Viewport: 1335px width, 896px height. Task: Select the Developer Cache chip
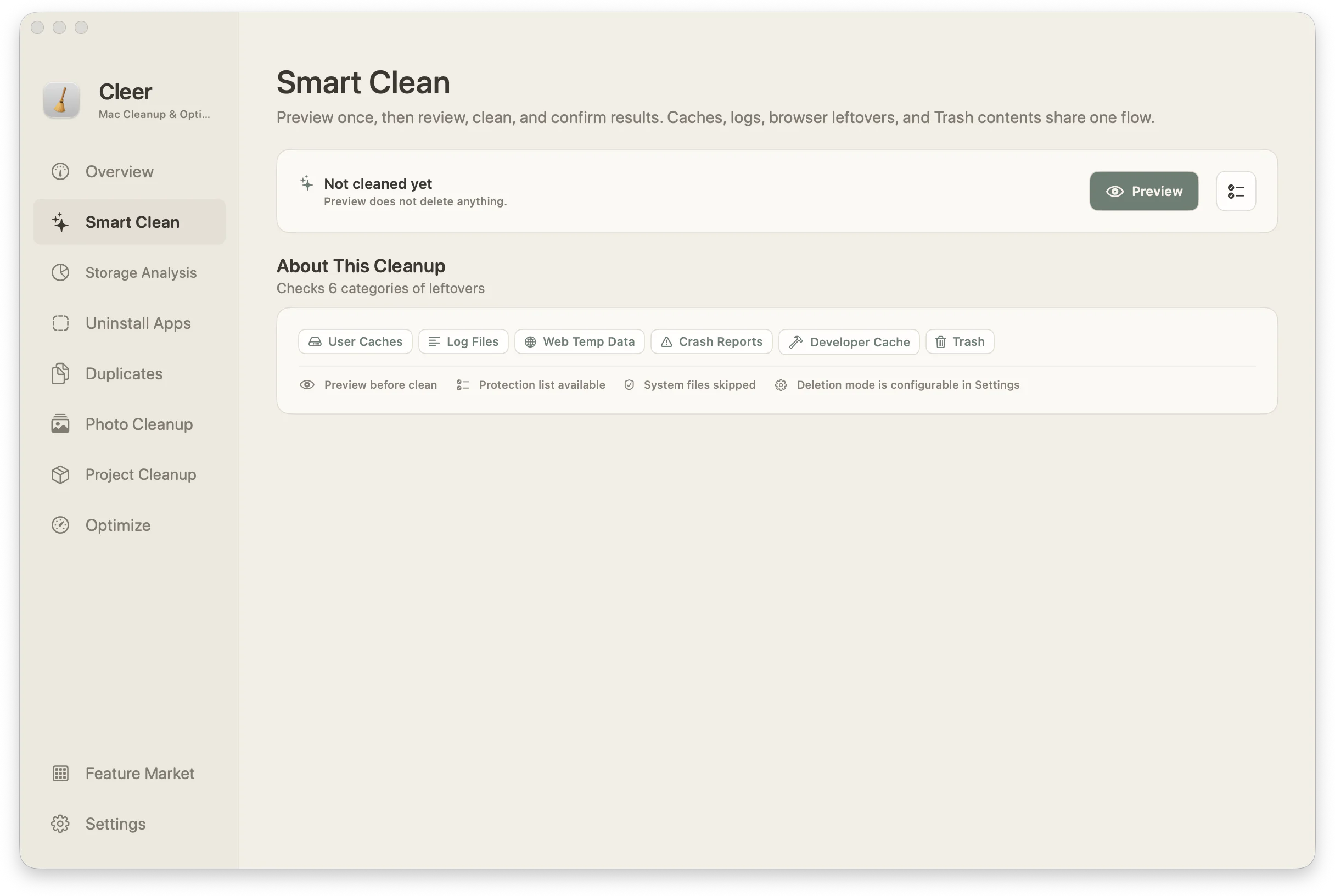pos(848,341)
